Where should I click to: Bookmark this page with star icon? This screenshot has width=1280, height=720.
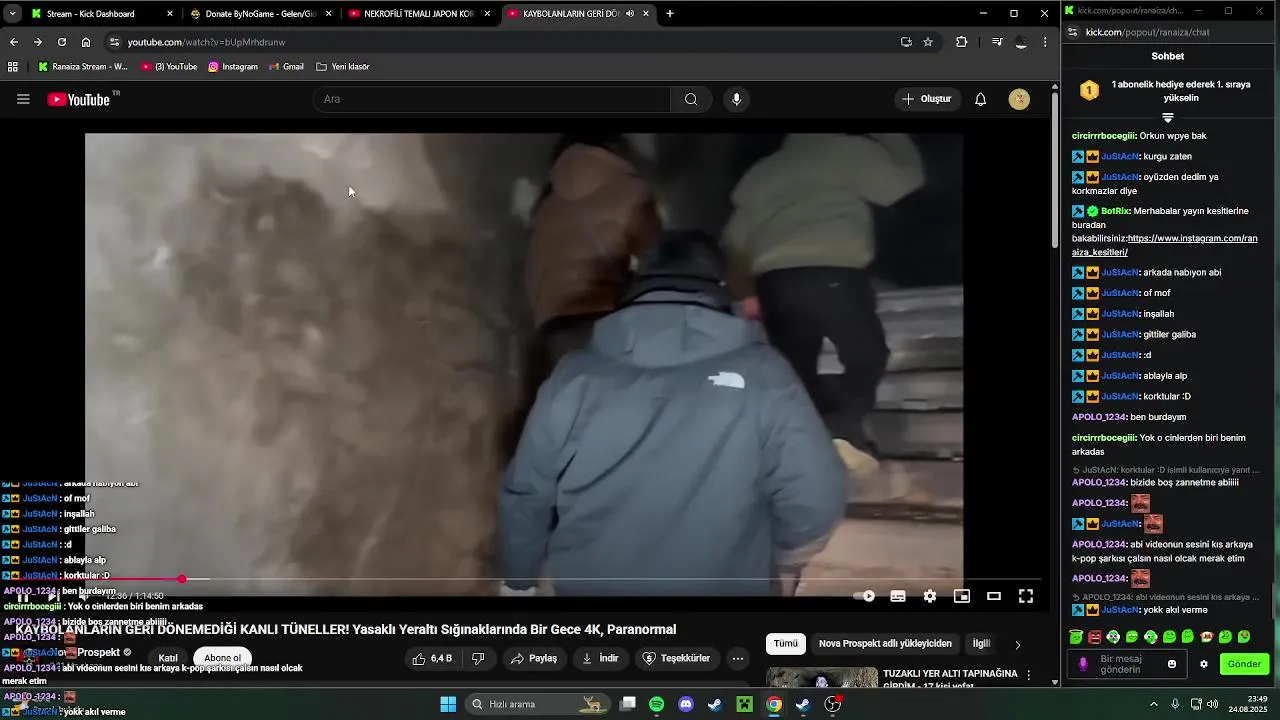coord(928,42)
